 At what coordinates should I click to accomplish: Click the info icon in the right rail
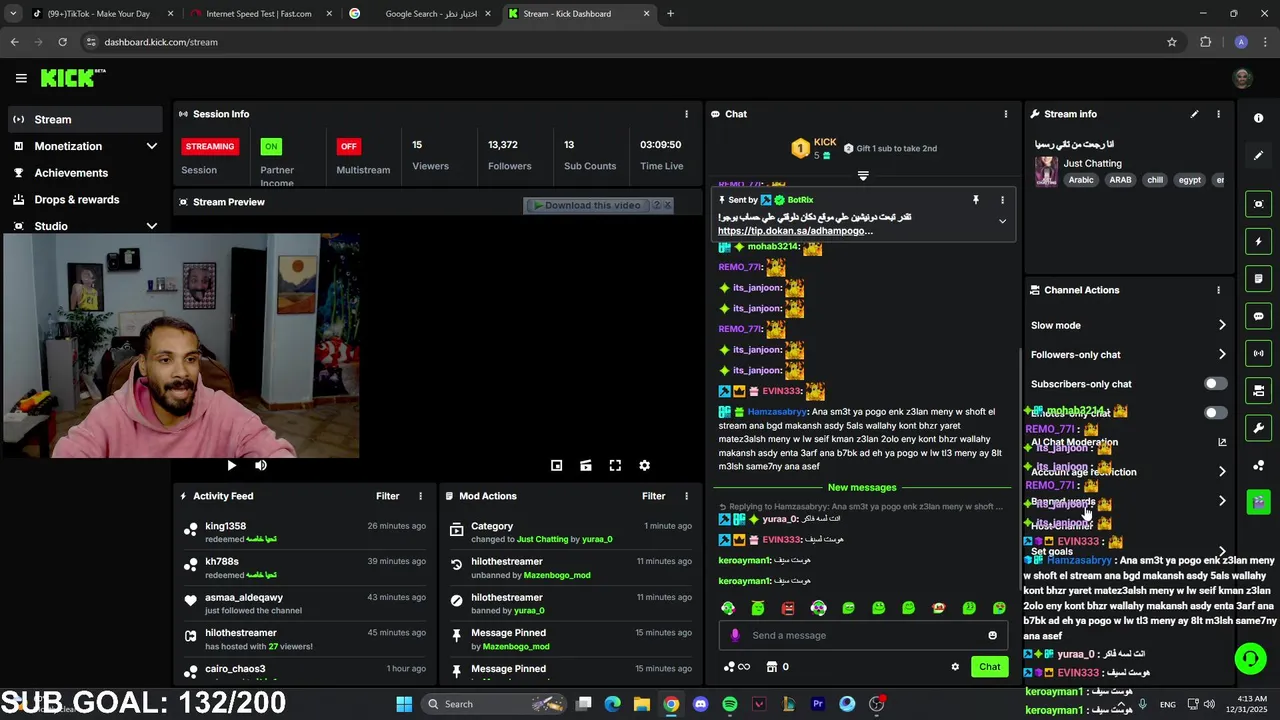pyautogui.click(x=1258, y=118)
